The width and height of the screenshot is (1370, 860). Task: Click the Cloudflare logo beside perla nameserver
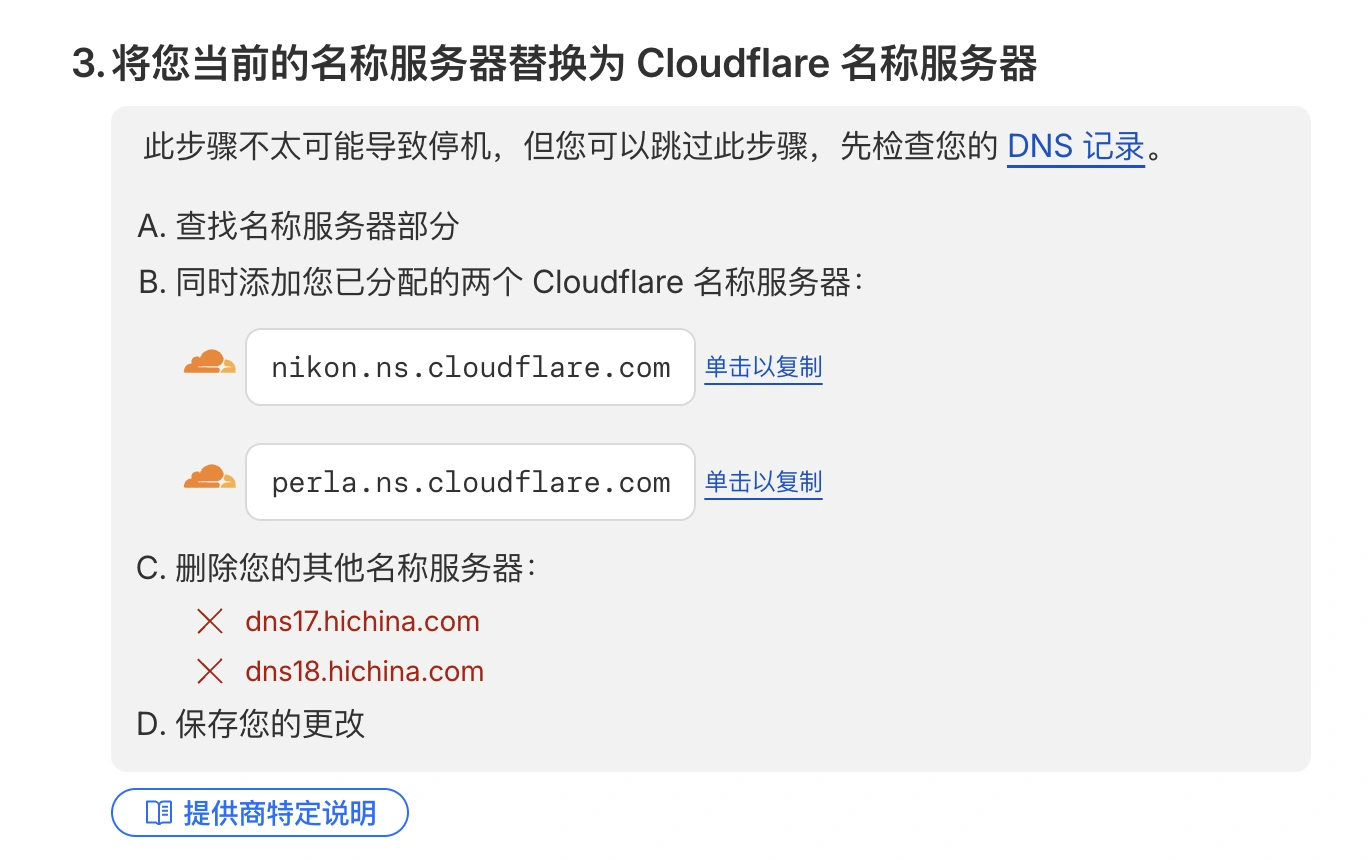210,478
